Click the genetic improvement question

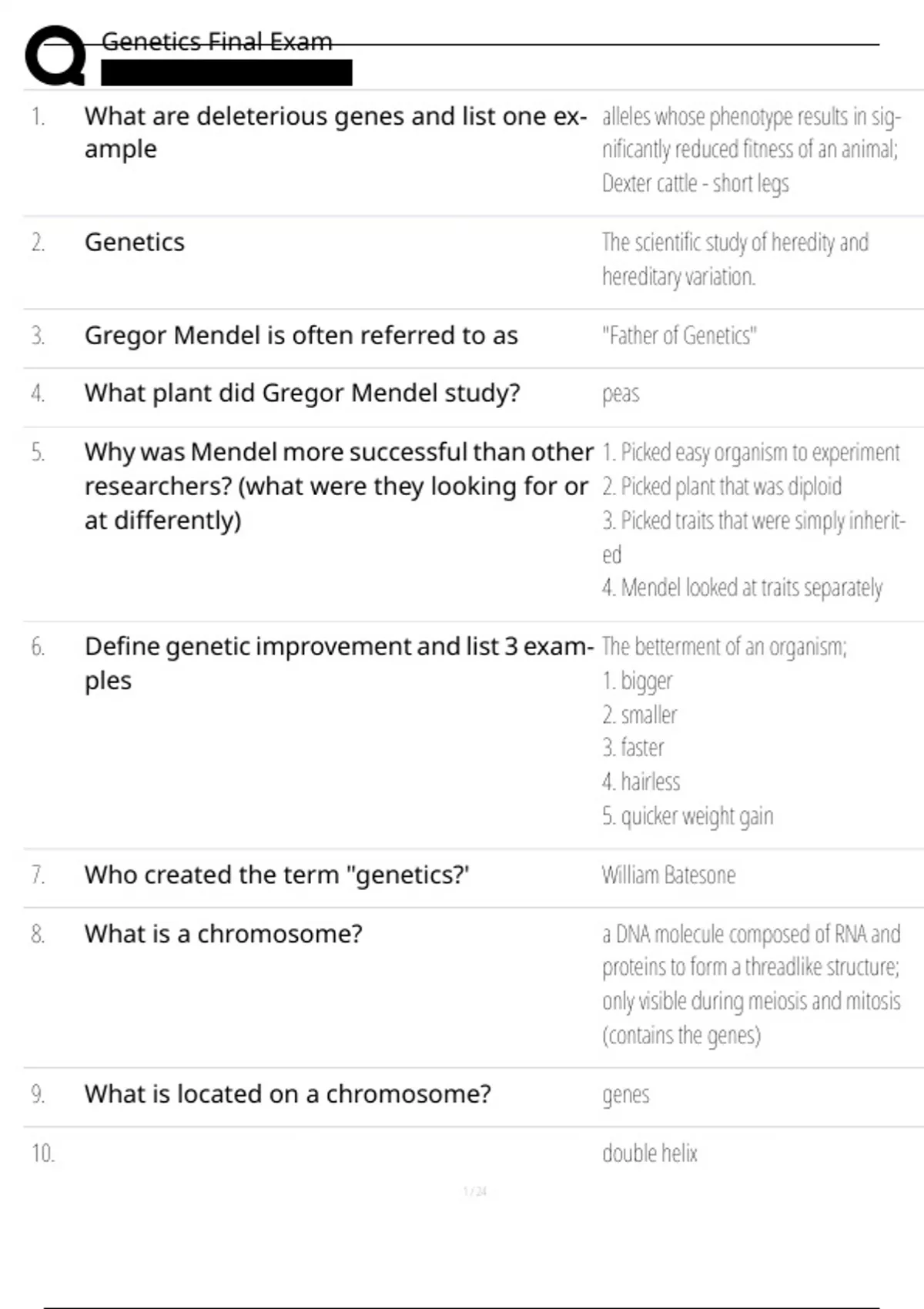coord(338,663)
